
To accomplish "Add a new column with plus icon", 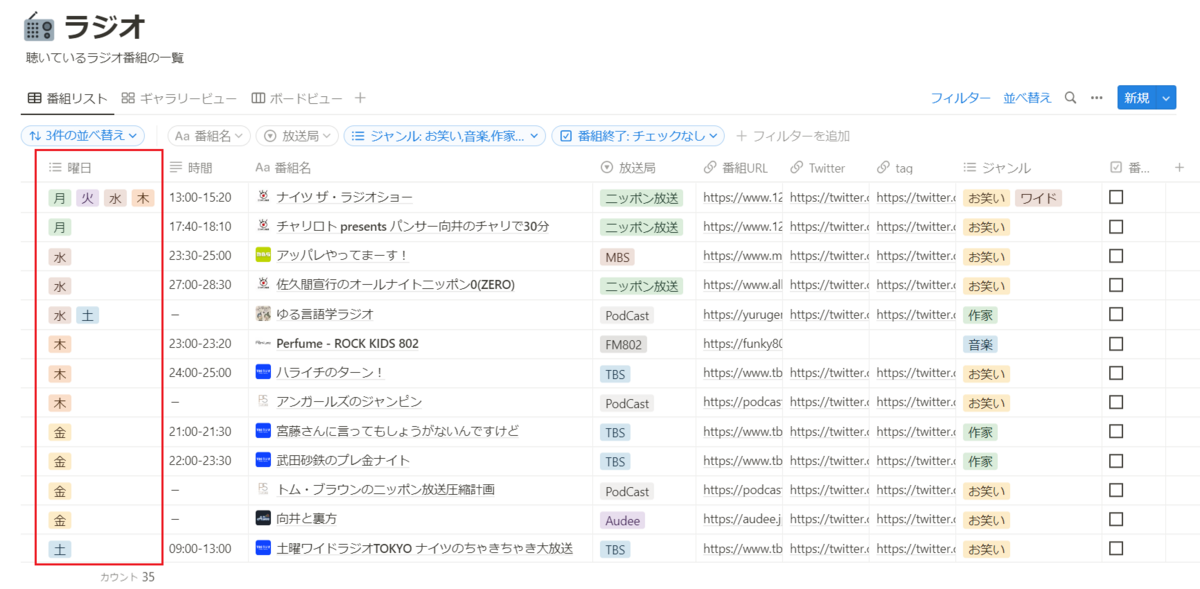I will (x=1179, y=168).
